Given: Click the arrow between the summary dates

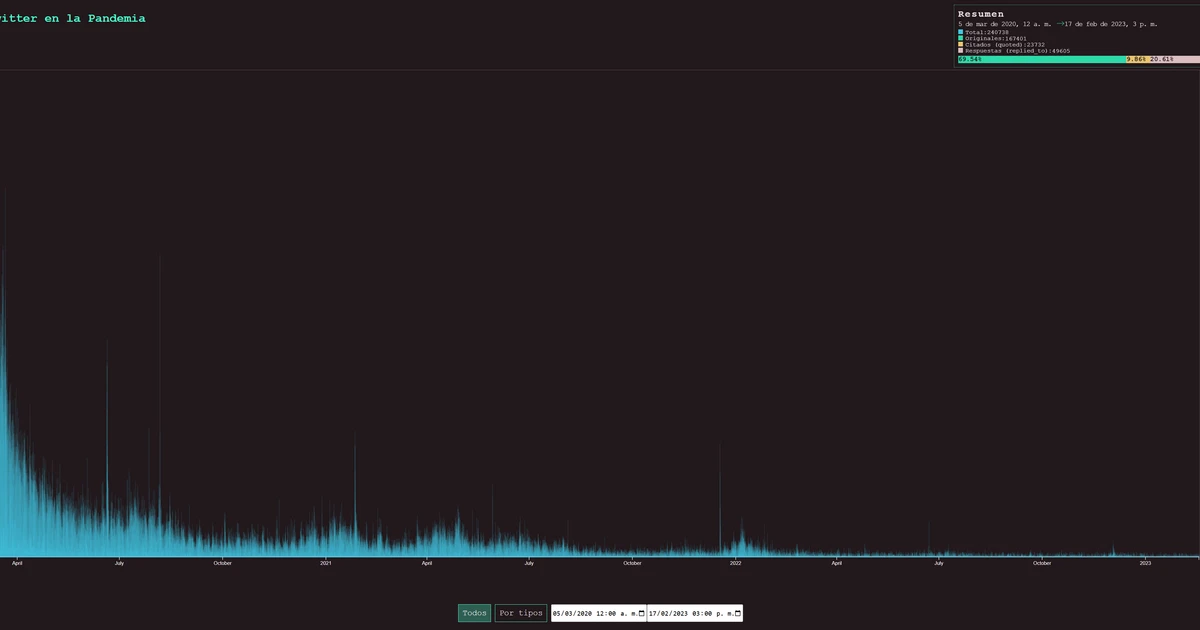Looking at the screenshot, I should click(1060, 23).
